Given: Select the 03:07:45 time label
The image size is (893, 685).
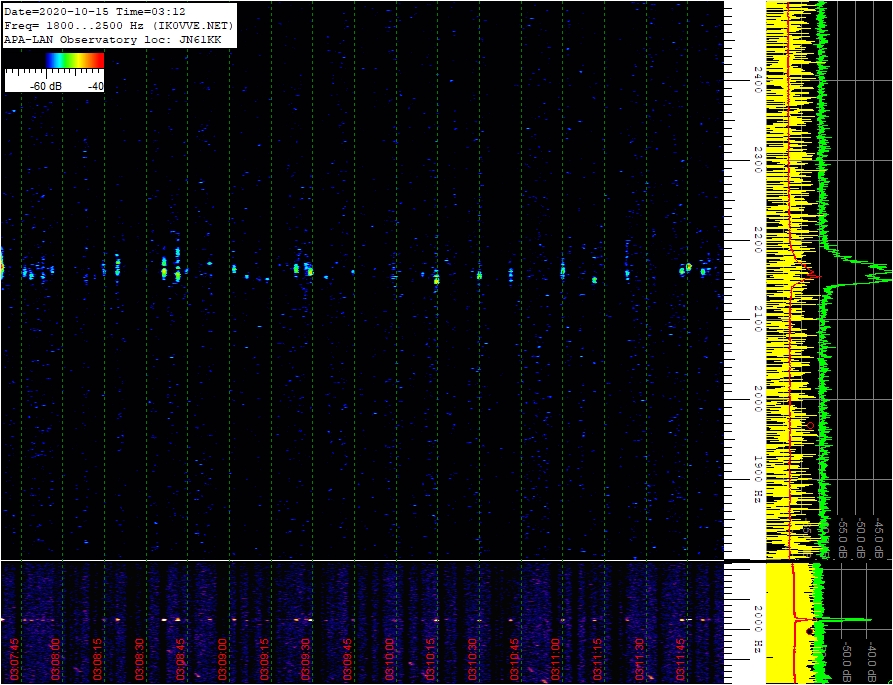Looking at the screenshot, I should tap(15, 659).
